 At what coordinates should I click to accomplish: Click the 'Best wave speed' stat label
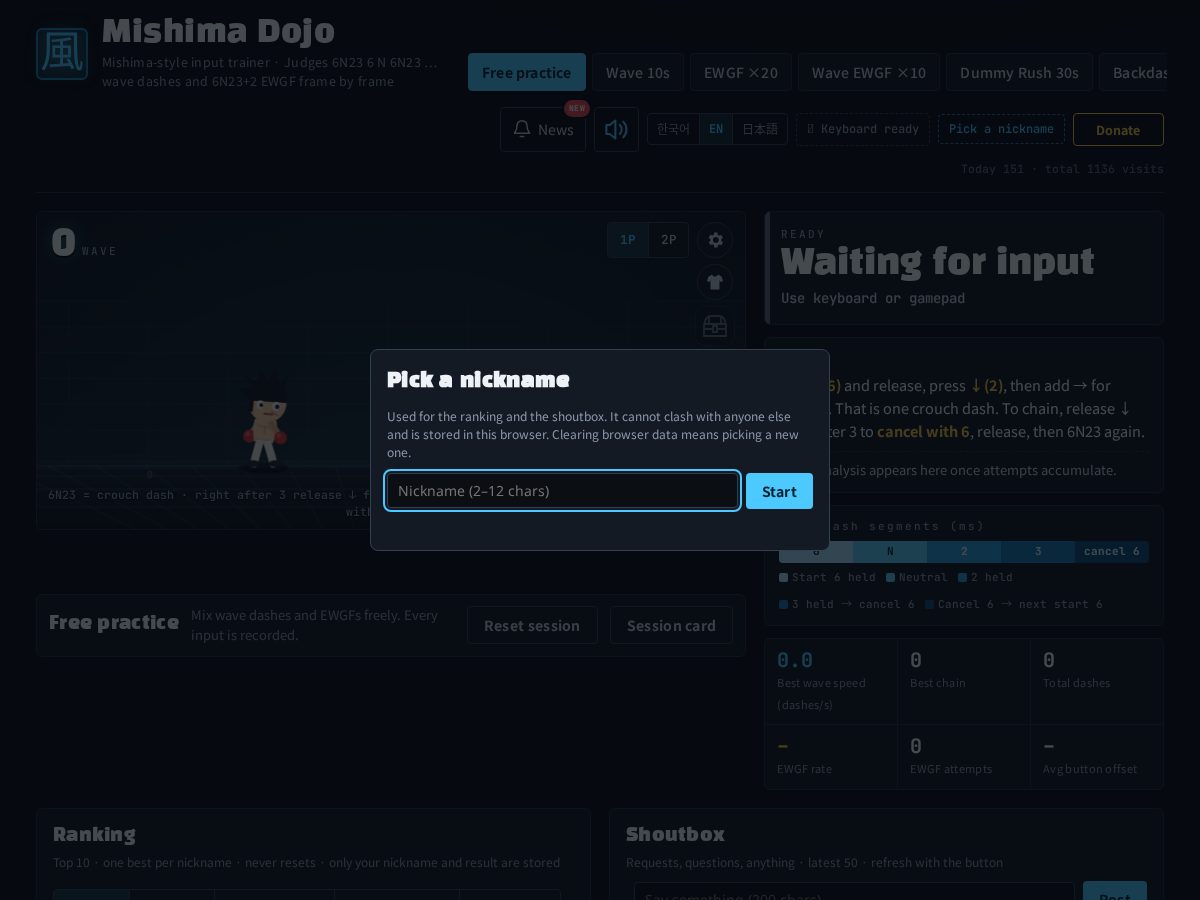(x=821, y=694)
